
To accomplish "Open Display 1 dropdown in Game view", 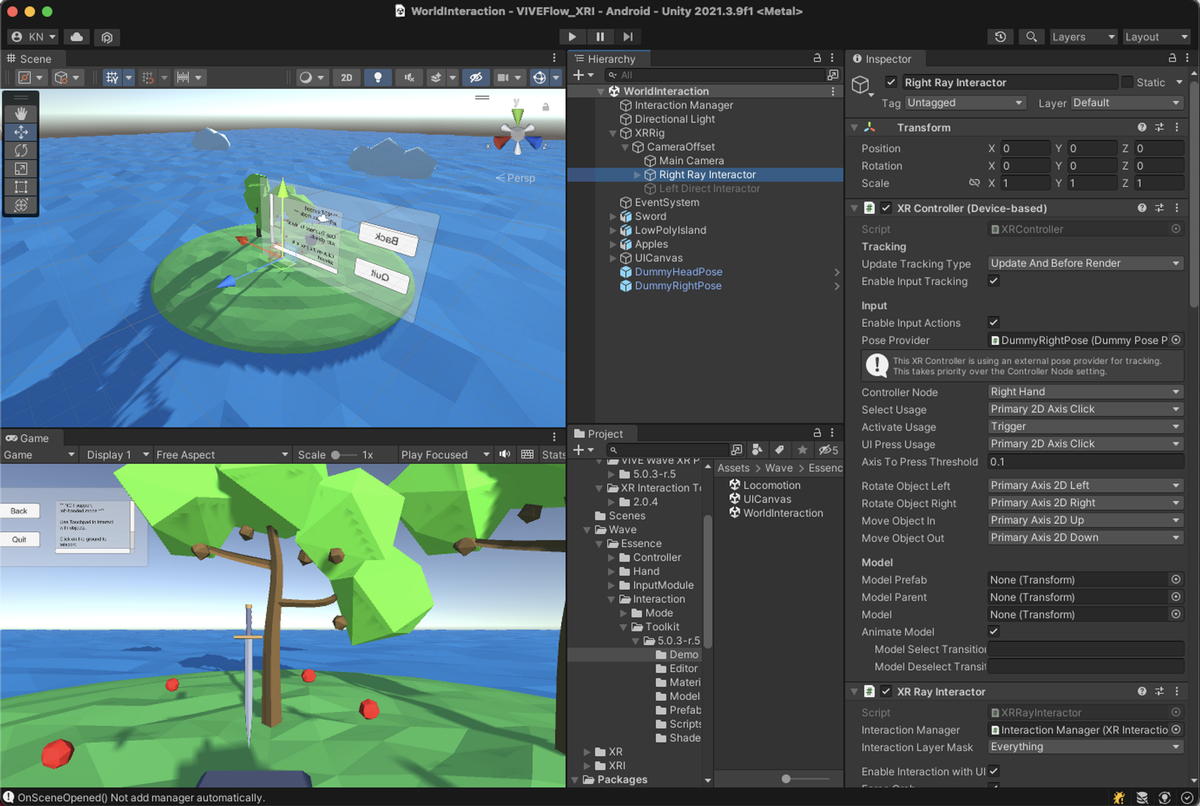I will point(115,454).
